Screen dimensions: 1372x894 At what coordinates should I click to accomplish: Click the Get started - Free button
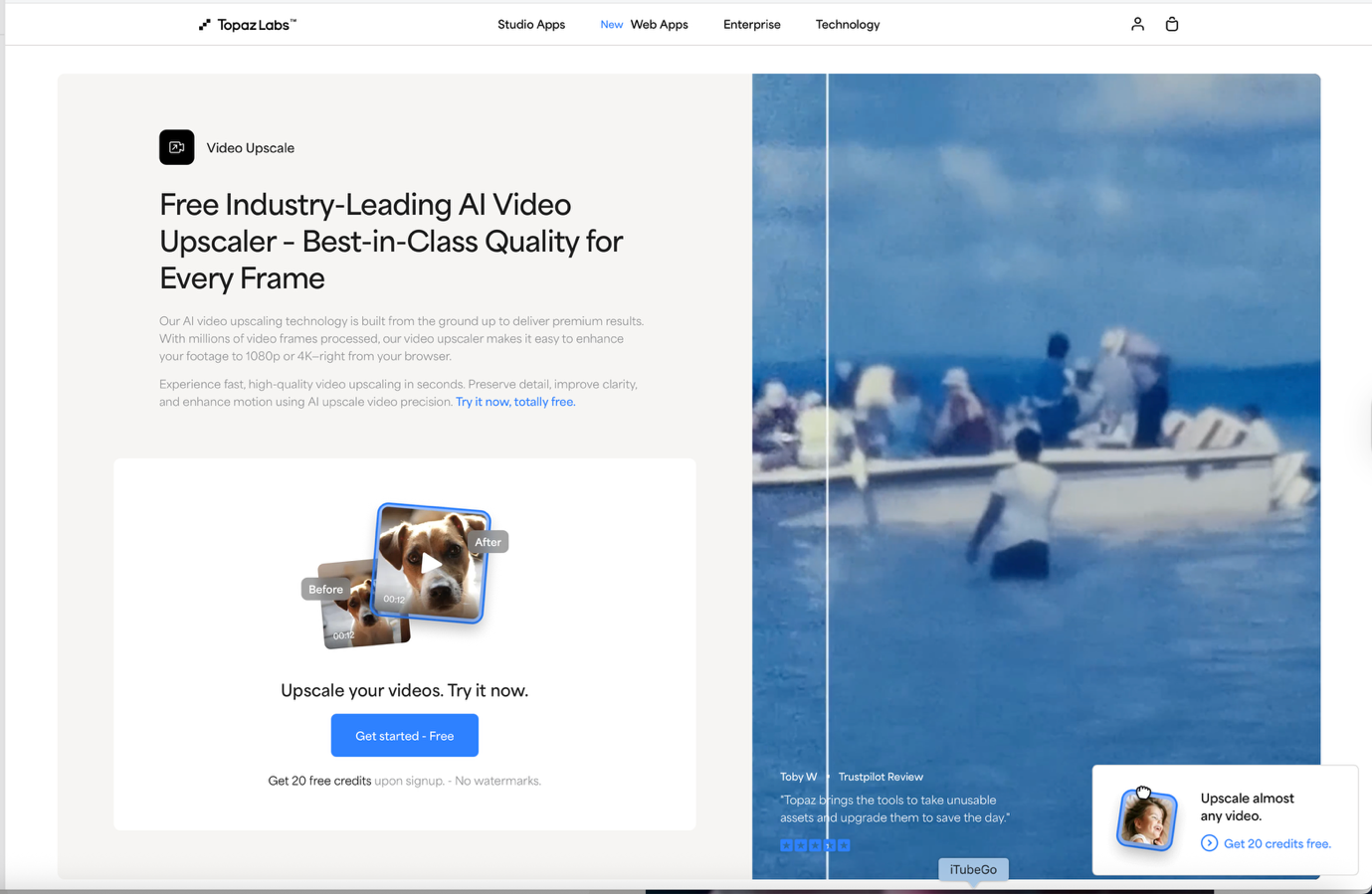coord(405,736)
